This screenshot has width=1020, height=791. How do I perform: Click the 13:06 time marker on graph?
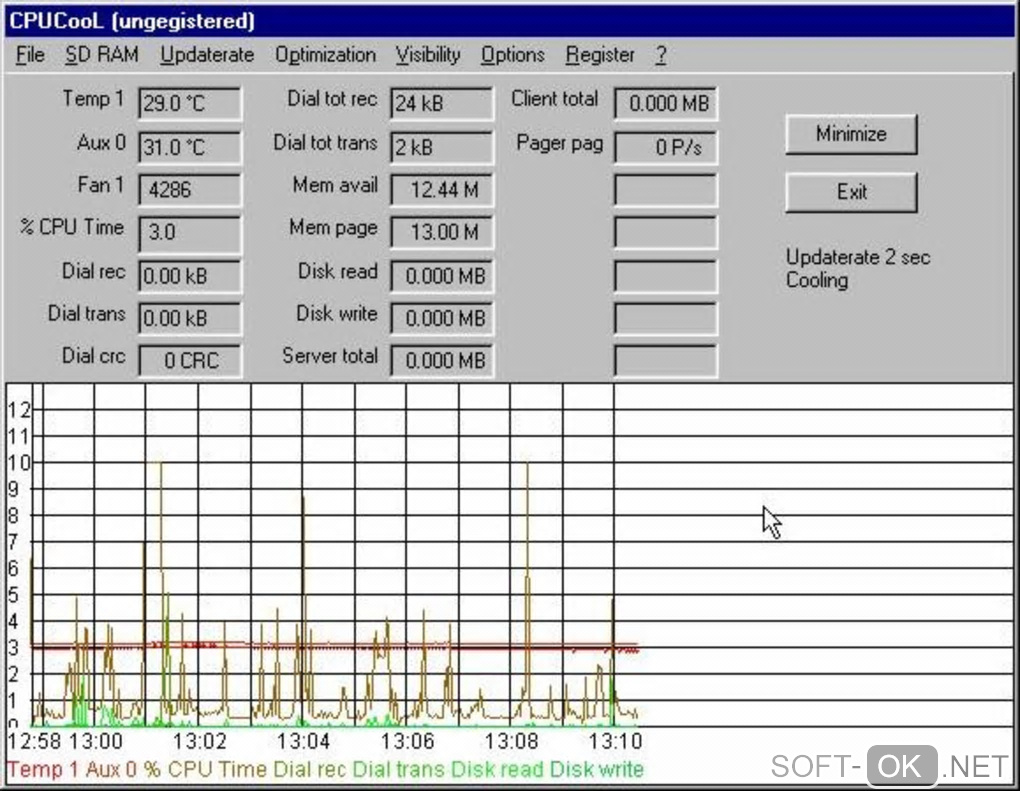tap(407, 741)
